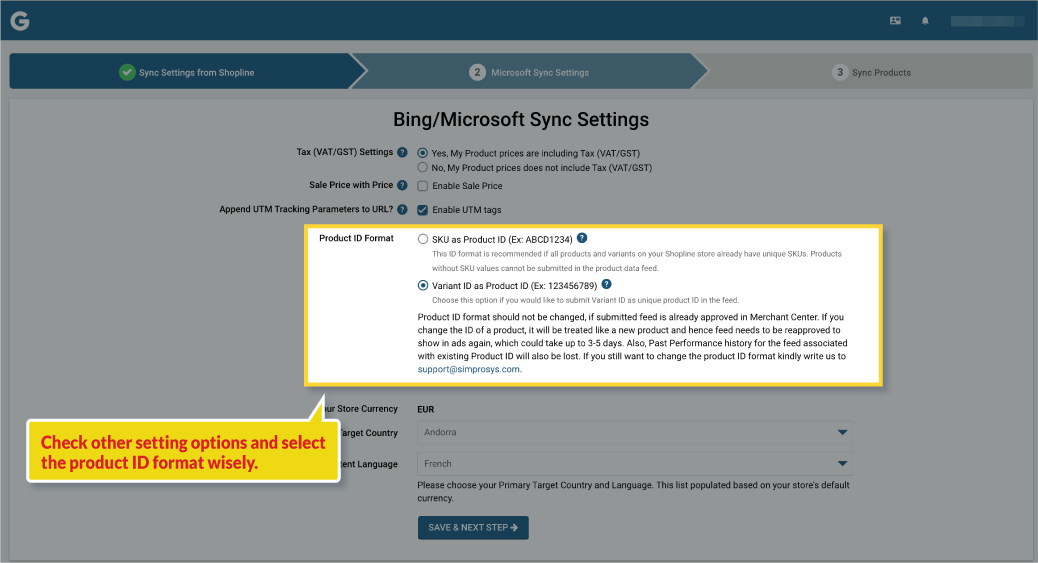Image resolution: width=1038 pixels, height=563 pixels.
Task: Click the help icon beside Append UTM Tracking Parameters
Action: (x=402, y=209)
